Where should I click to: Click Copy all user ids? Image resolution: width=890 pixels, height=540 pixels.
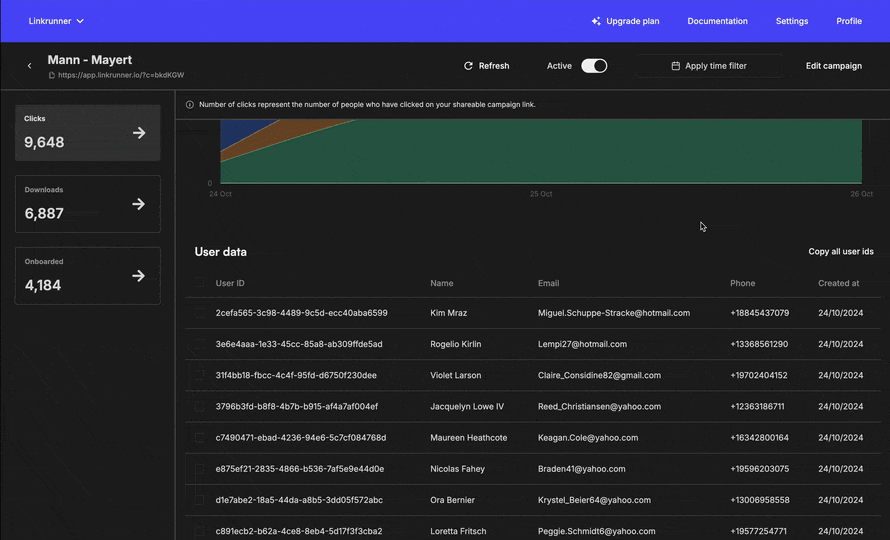[x=840, y=252]
